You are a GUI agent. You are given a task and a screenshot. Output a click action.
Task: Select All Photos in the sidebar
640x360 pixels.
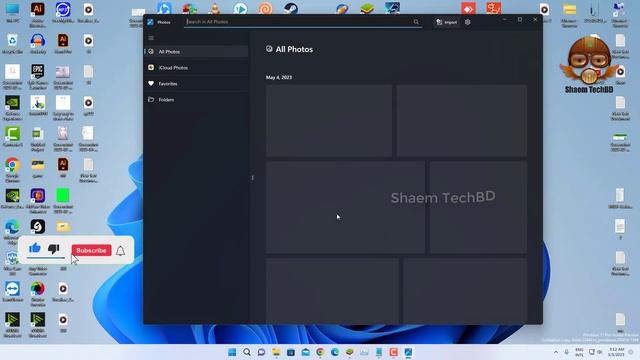point(196,51)
